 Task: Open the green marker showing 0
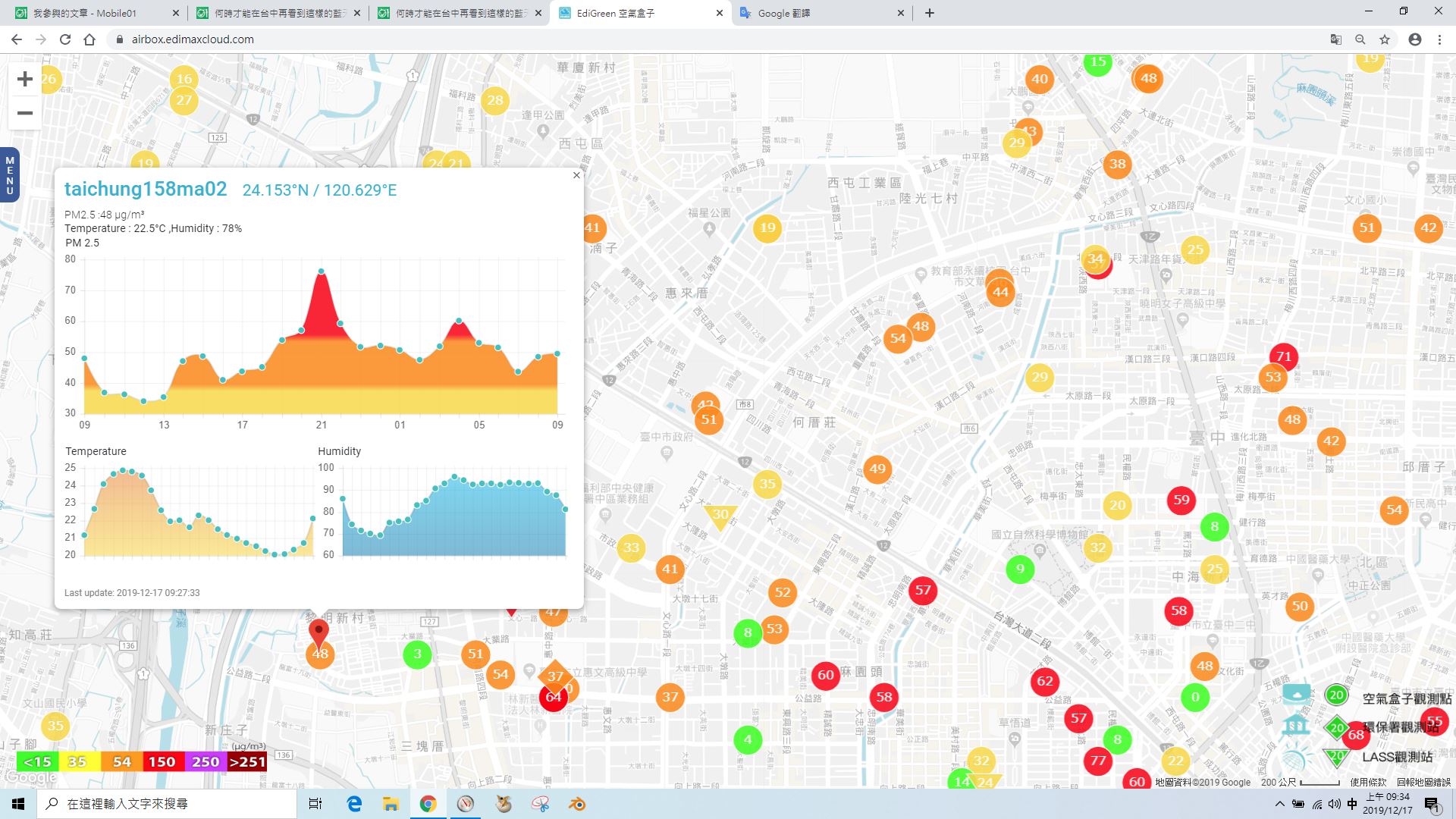pos(1195,697)
